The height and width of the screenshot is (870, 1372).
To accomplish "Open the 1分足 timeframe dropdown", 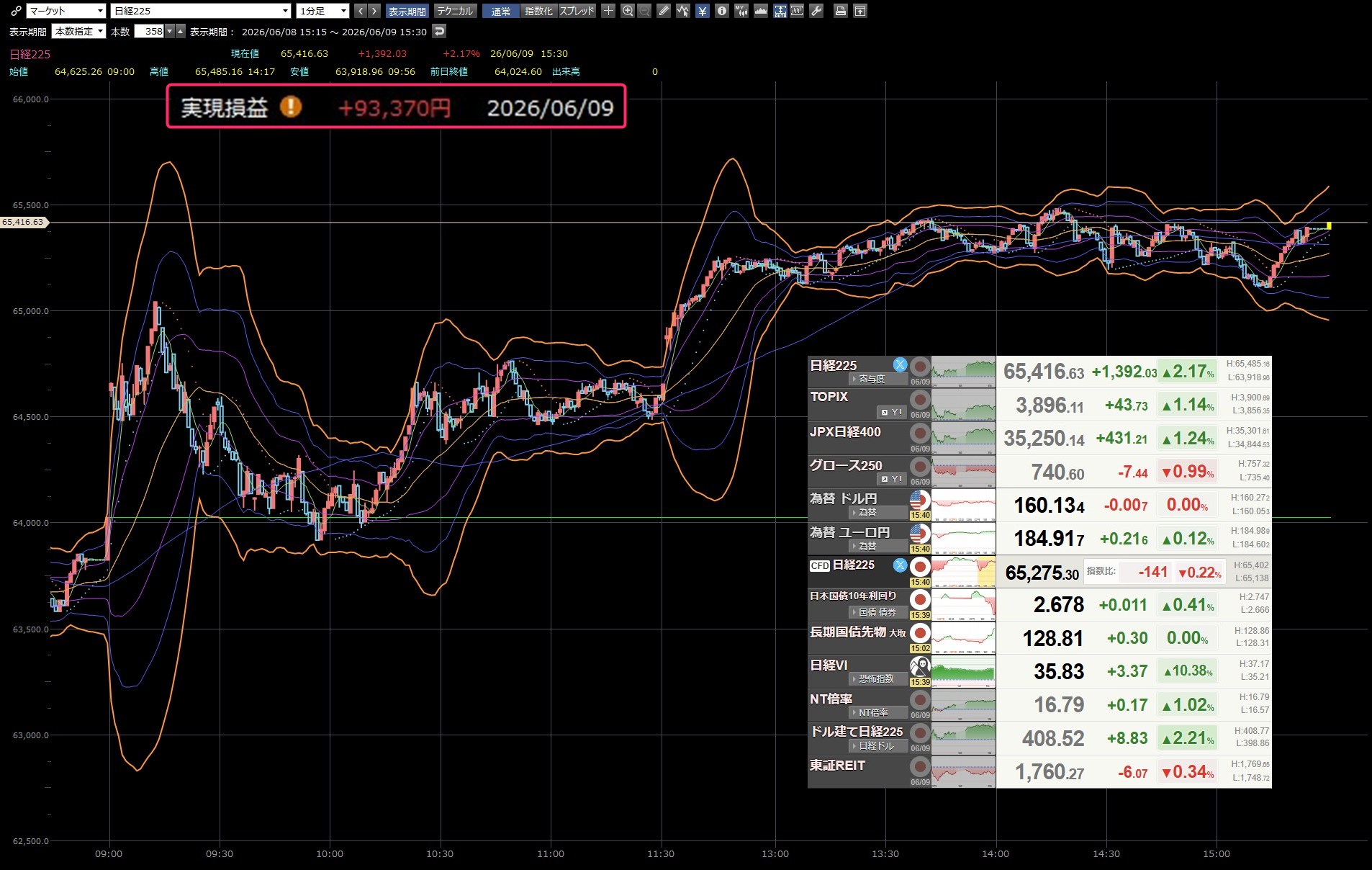I will coord(323,11).
